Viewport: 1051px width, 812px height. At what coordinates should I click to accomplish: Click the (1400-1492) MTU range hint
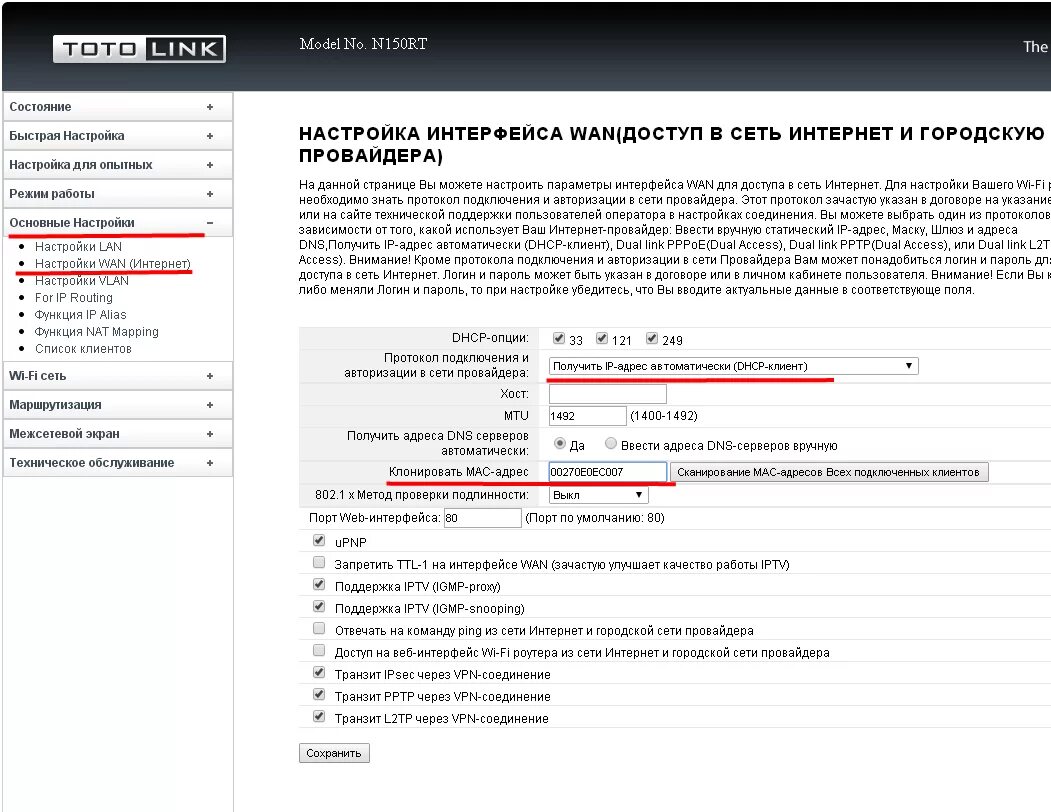664,416
